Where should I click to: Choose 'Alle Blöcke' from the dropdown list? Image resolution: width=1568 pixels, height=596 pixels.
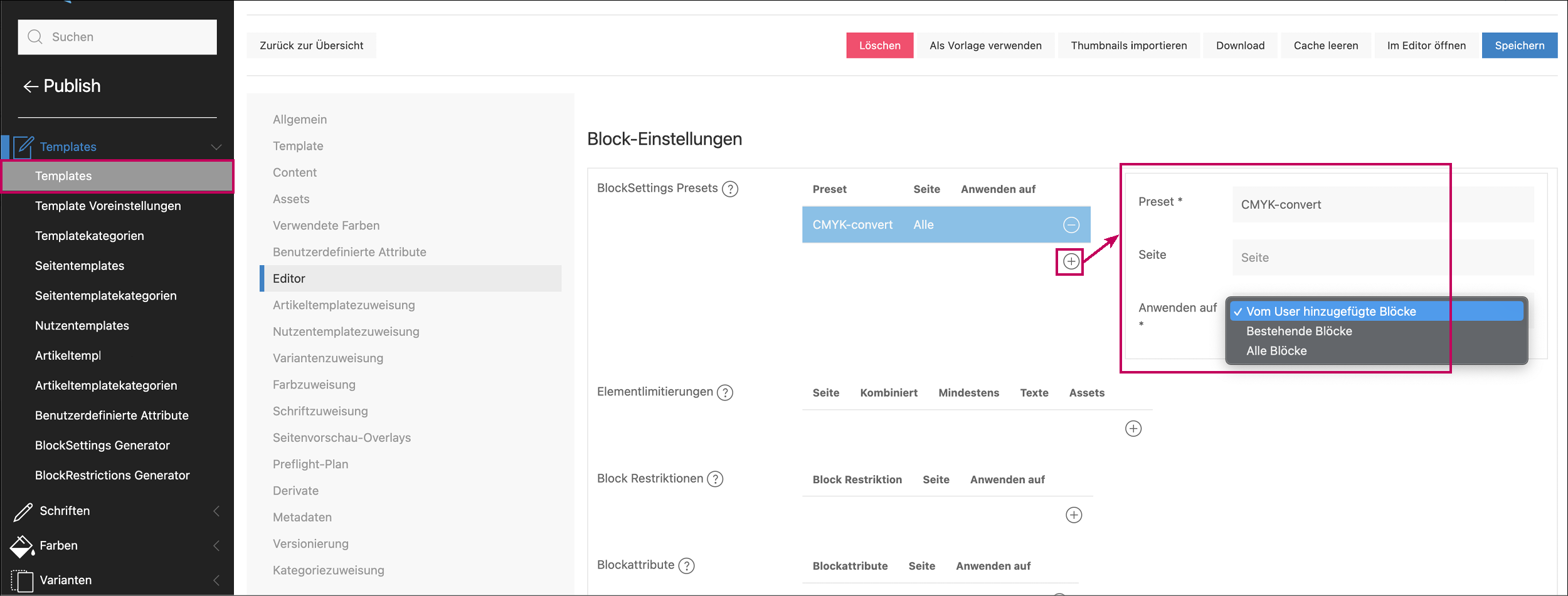coord(1276,351)
